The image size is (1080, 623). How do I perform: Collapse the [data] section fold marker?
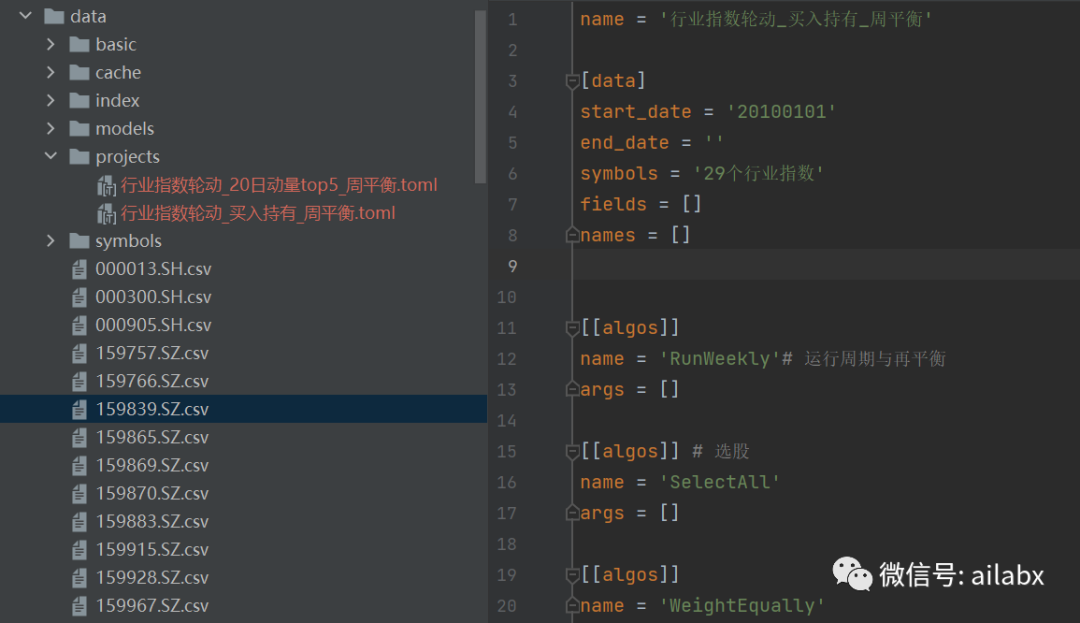[570, 80]
